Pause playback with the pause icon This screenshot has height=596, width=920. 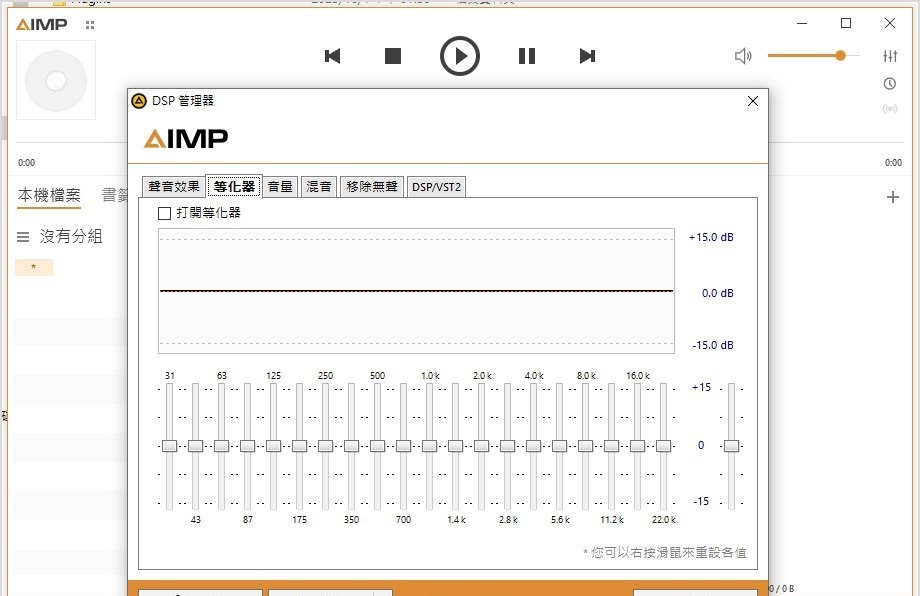click(527, 56)
